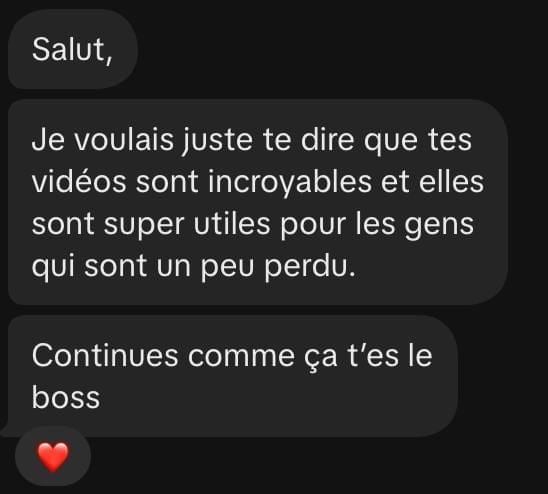The width and height of the screenshot is (548, 494).
Task: Click the word "elles" in the message
Action: tap(451, 181)
